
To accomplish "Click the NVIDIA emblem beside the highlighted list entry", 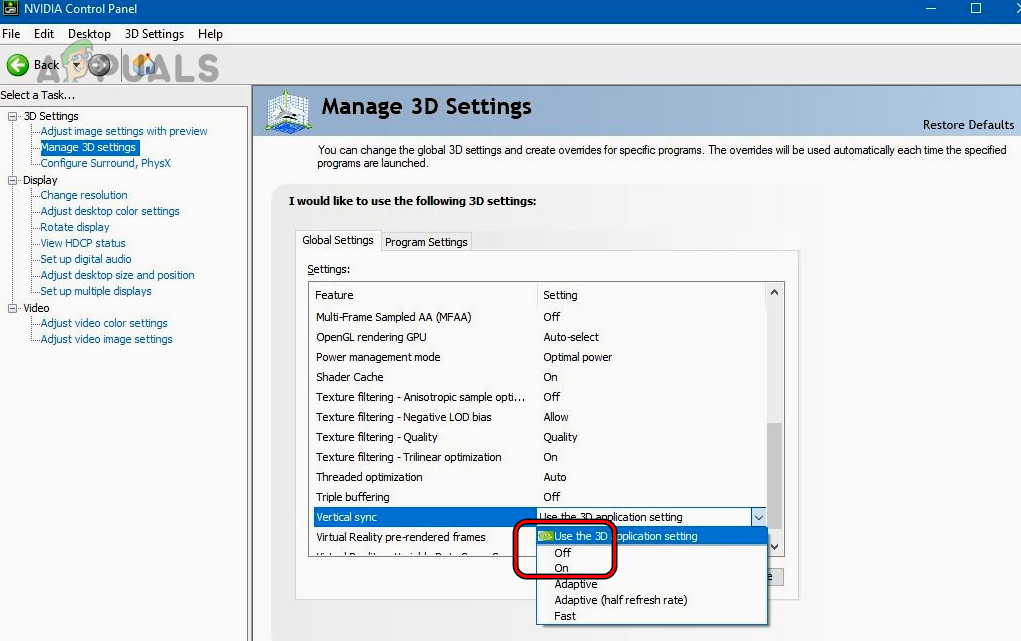I will point(546,536).
